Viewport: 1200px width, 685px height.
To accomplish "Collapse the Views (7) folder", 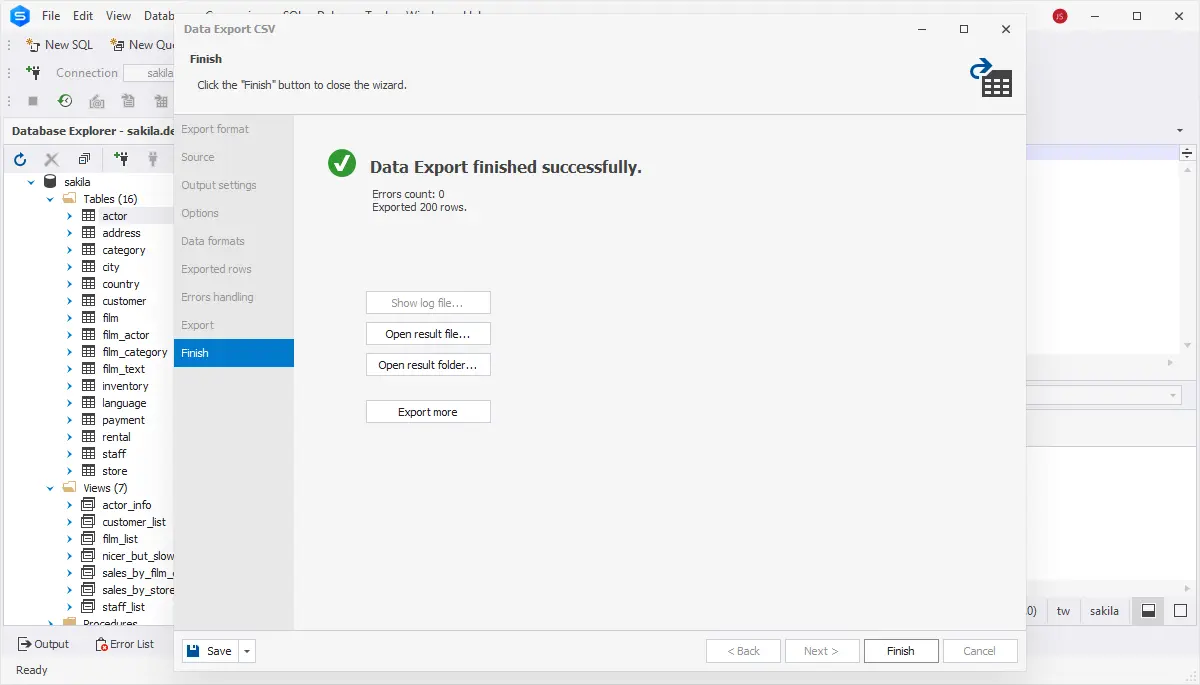I will click(x=50, y=488).
